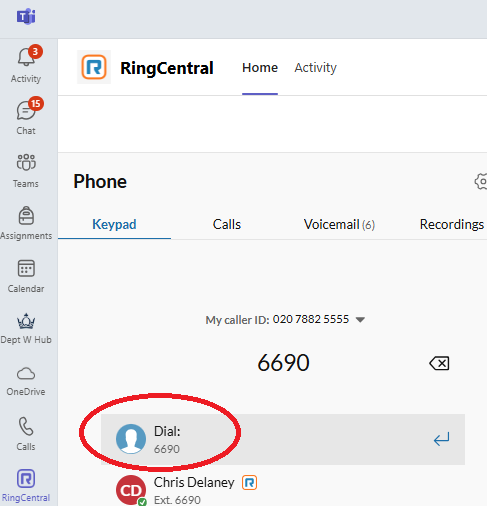Open the Dept W Hub app
This screenshot has width=487, height=506.
26,329
